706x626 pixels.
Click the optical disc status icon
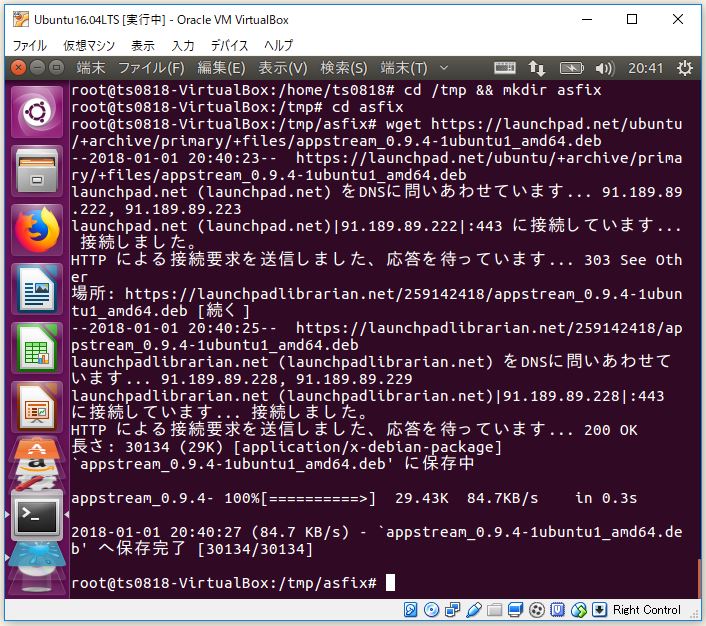tap(431, 610)
